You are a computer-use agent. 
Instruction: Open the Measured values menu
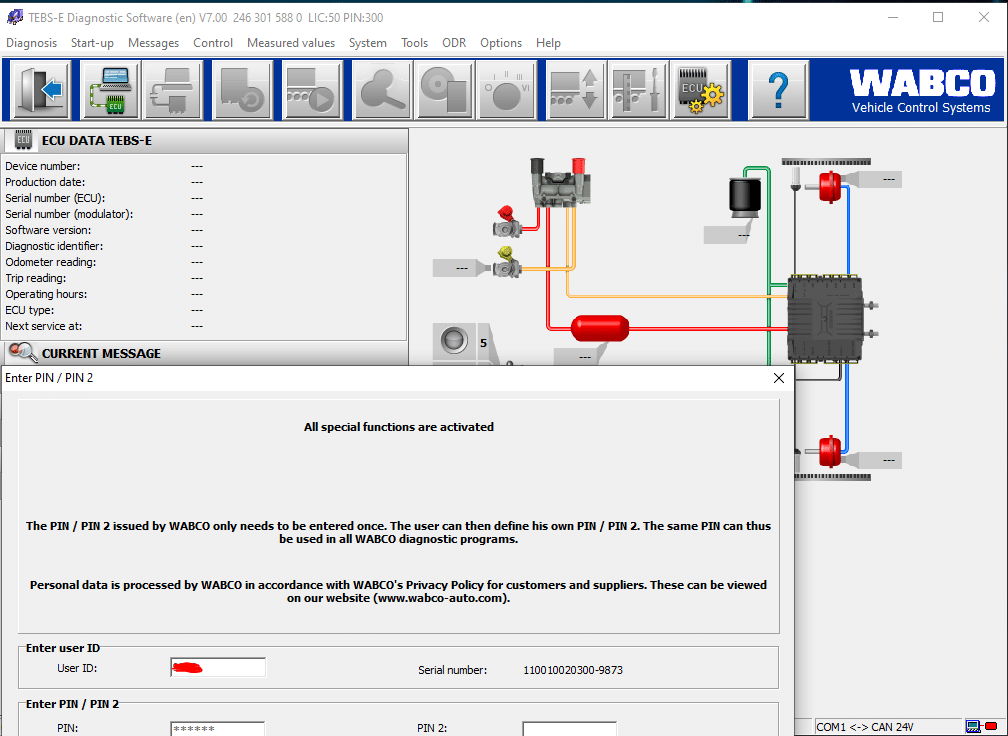[x=290, y=43]
